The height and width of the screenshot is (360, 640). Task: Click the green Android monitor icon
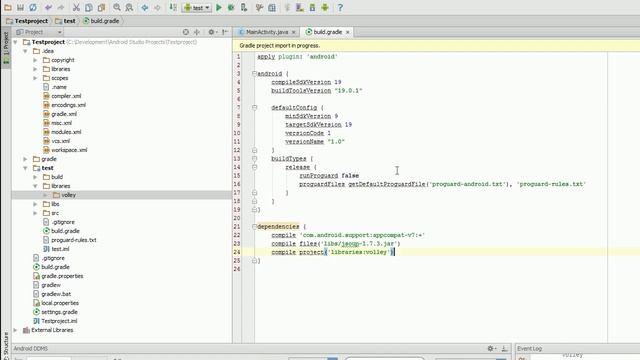(325, 7)
